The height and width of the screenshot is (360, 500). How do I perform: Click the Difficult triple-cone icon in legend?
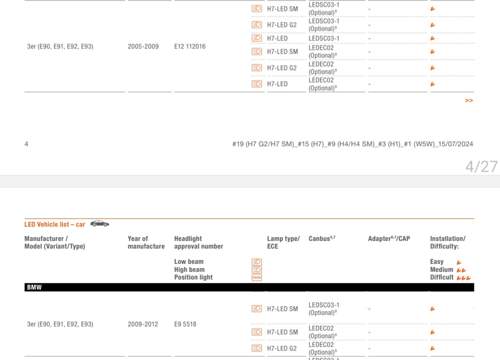[464, 278]
